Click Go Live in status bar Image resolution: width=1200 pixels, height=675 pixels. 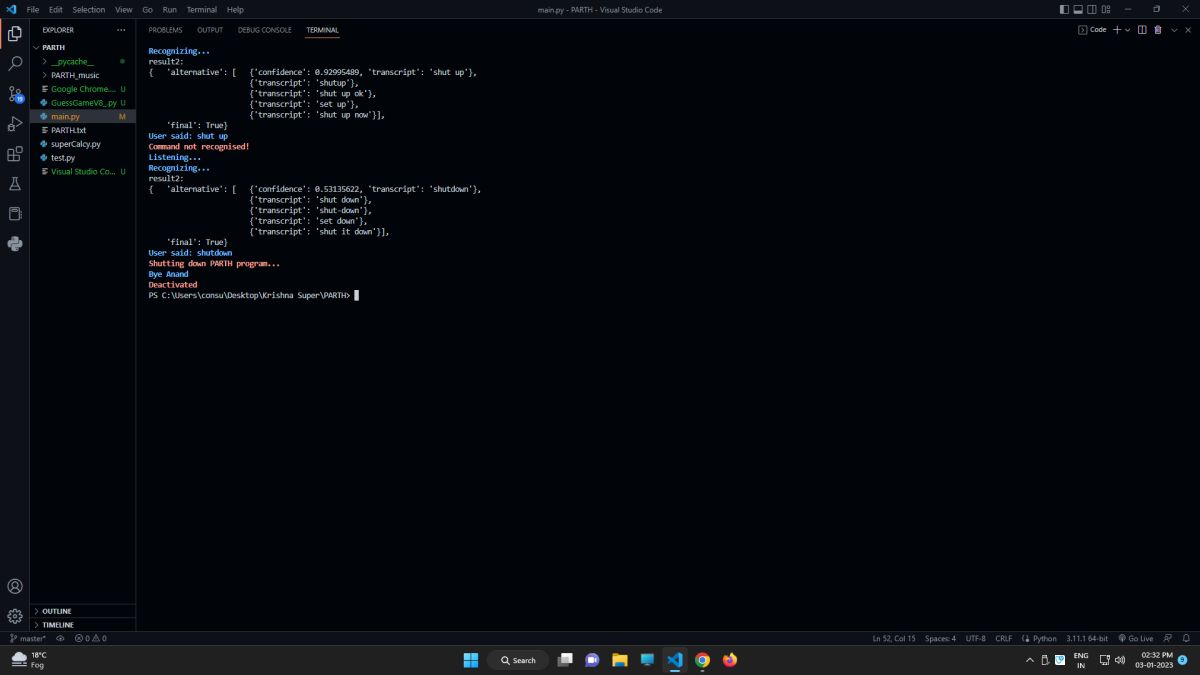(x=1135, y=638)
